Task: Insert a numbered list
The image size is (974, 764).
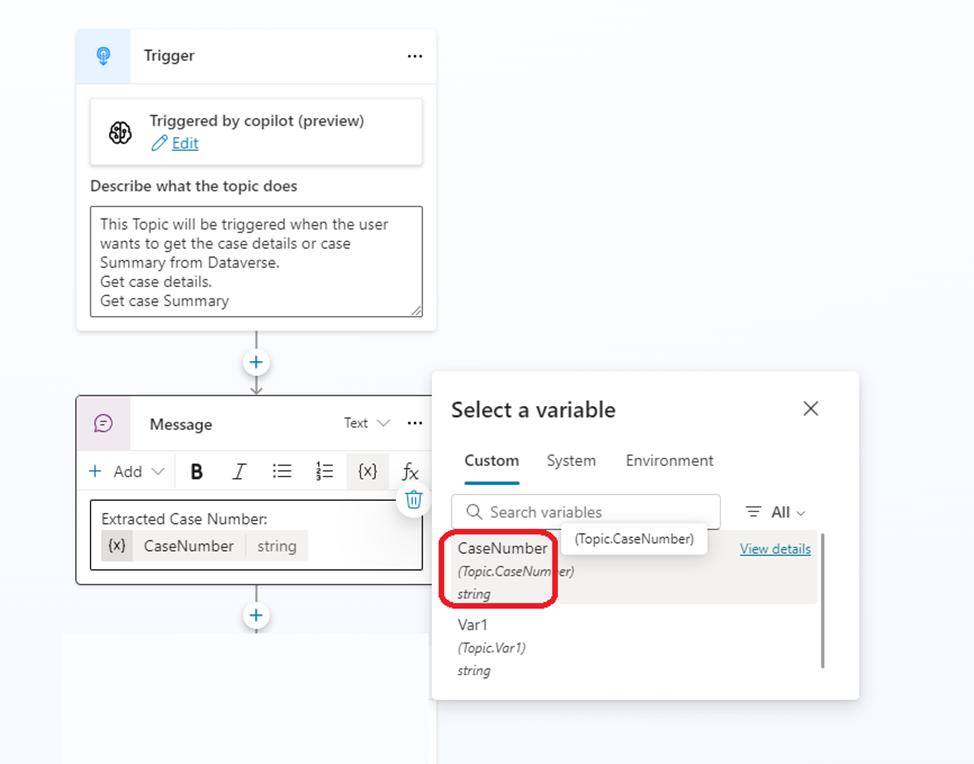Action: (x=324, y=472)
